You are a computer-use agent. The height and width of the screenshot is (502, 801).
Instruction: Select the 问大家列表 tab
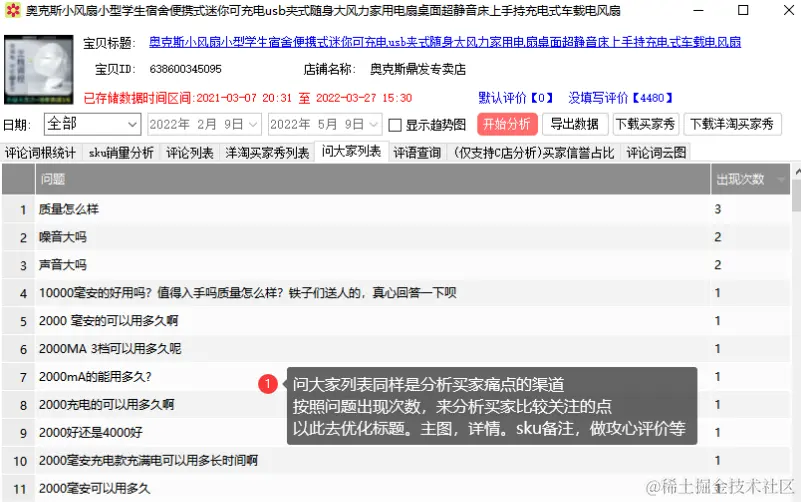[351, 151]
